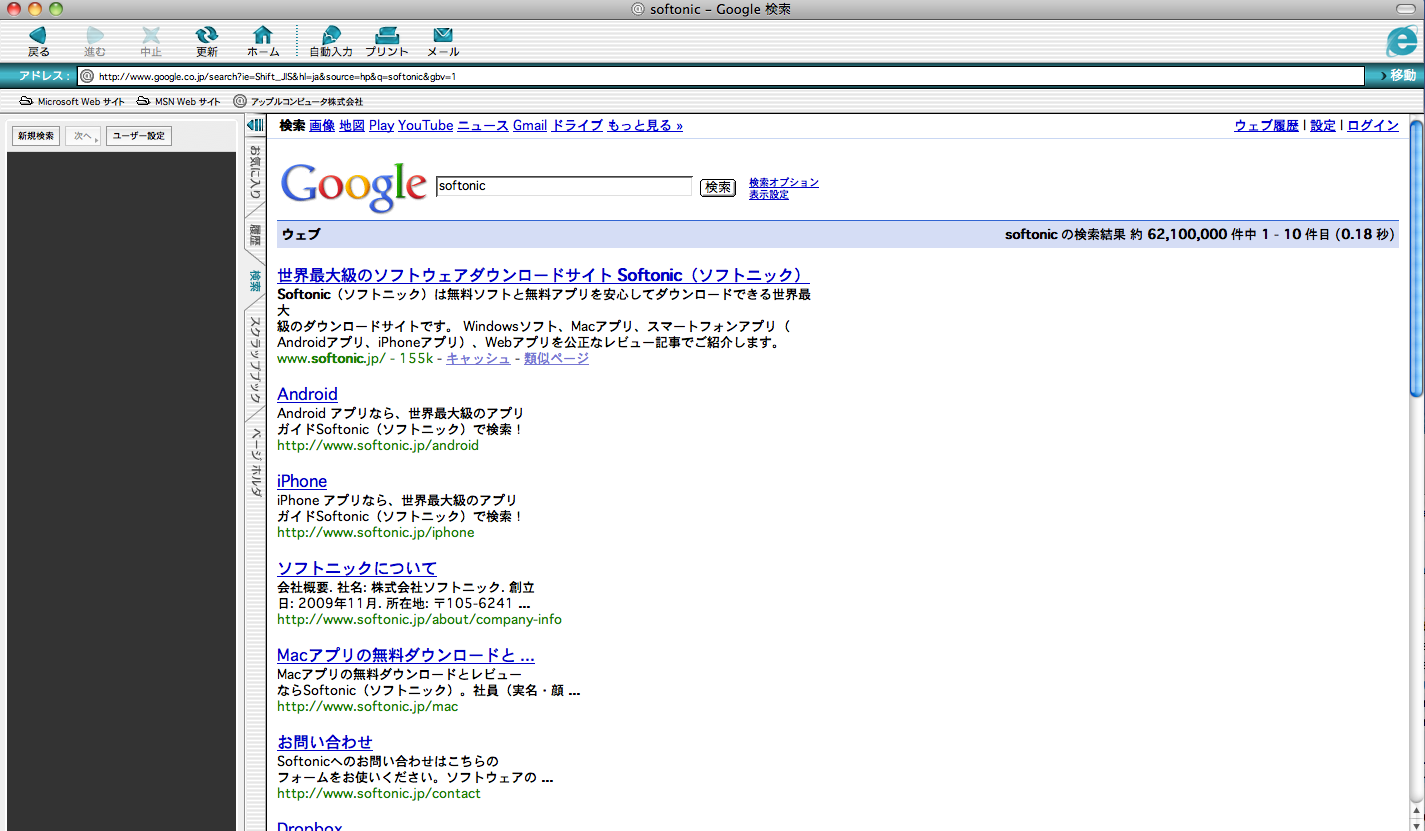This screenshot has width=1425, height=831.
Task: Open the 設定 settings link
Action: [1323, 126]
